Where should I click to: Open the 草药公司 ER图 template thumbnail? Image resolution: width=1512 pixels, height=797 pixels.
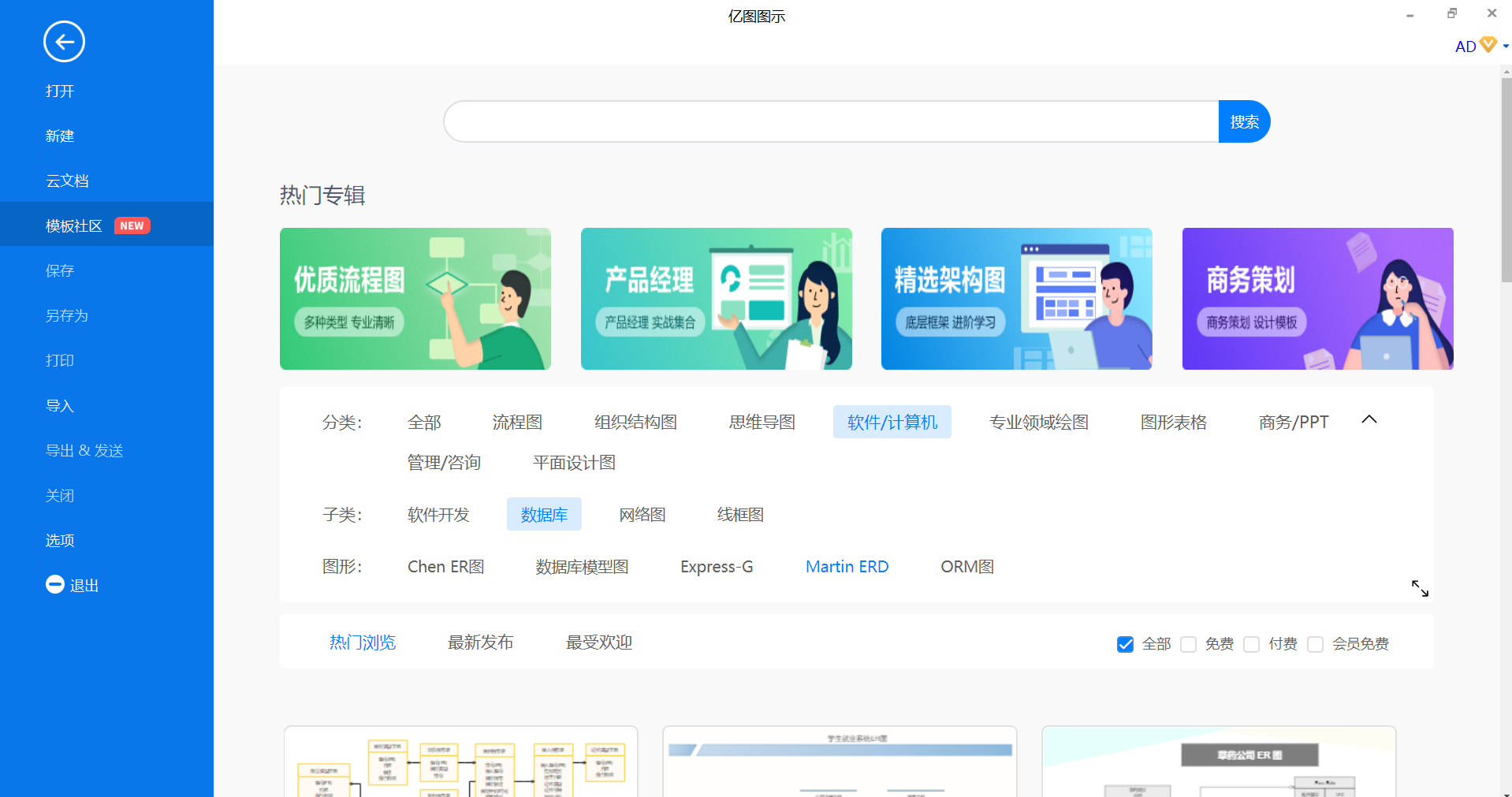point(1219,762)
